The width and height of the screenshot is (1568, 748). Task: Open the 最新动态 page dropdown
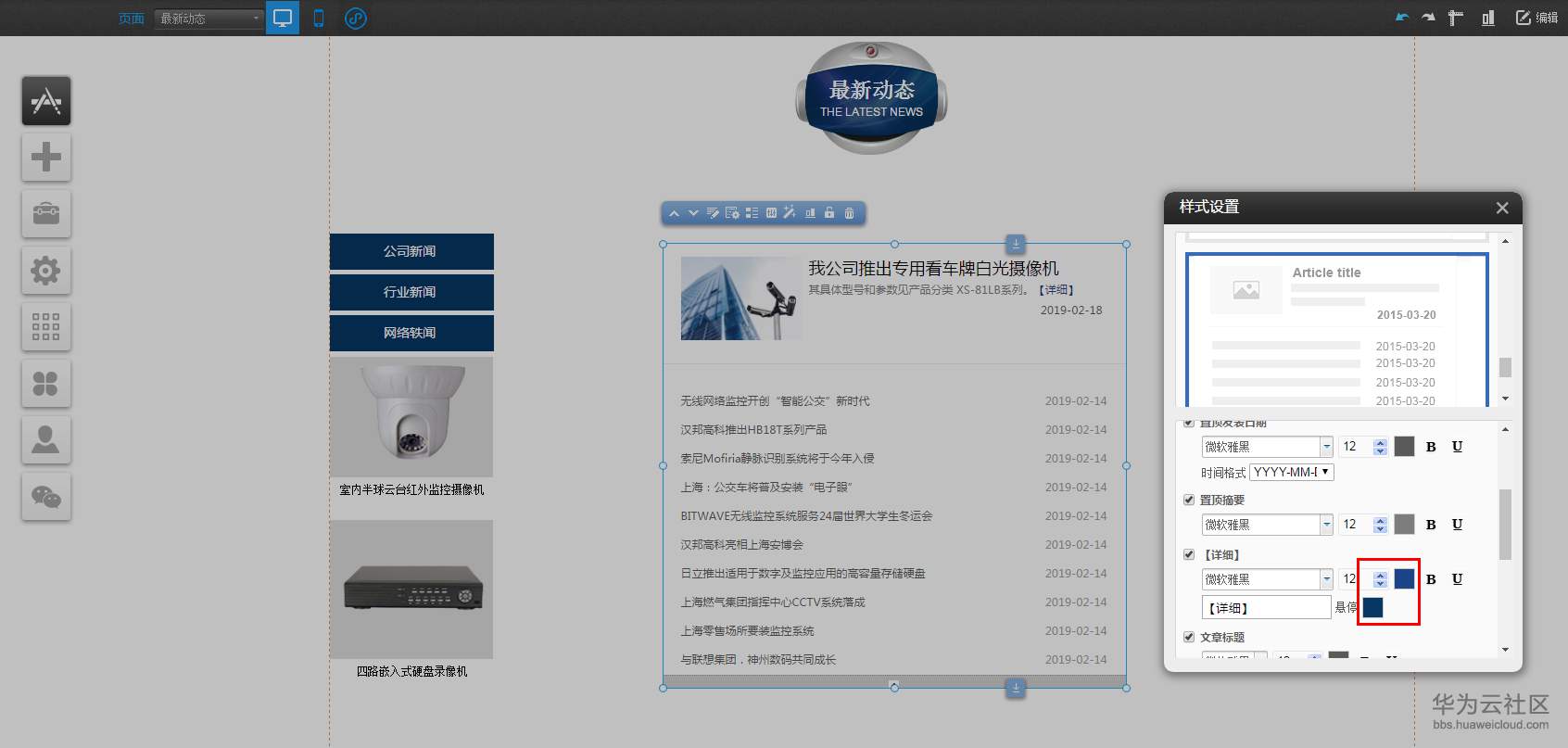[x=209, y=19]
